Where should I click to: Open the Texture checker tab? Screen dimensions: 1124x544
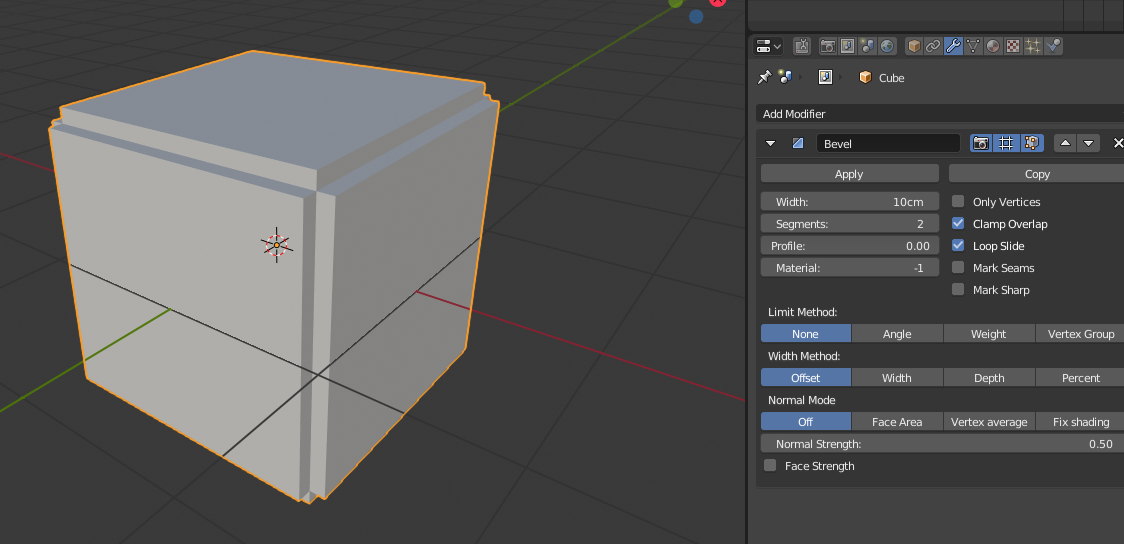(x=1013, y=47)
